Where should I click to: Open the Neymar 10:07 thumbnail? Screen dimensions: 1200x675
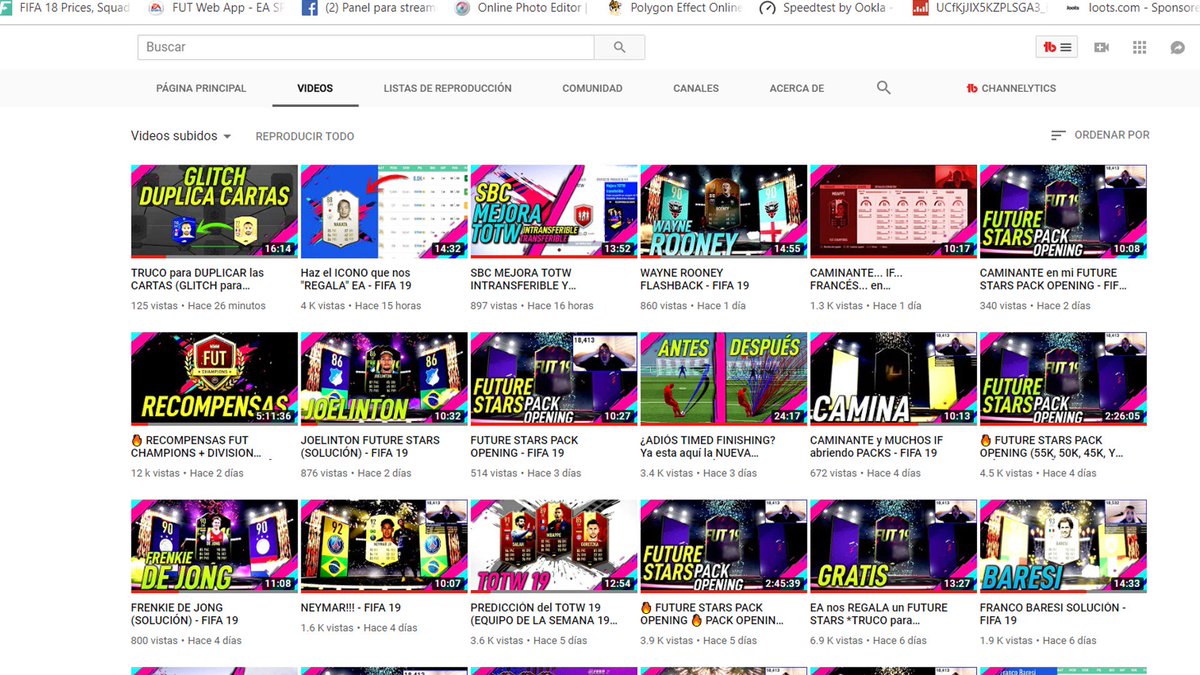tap(384, 546)
